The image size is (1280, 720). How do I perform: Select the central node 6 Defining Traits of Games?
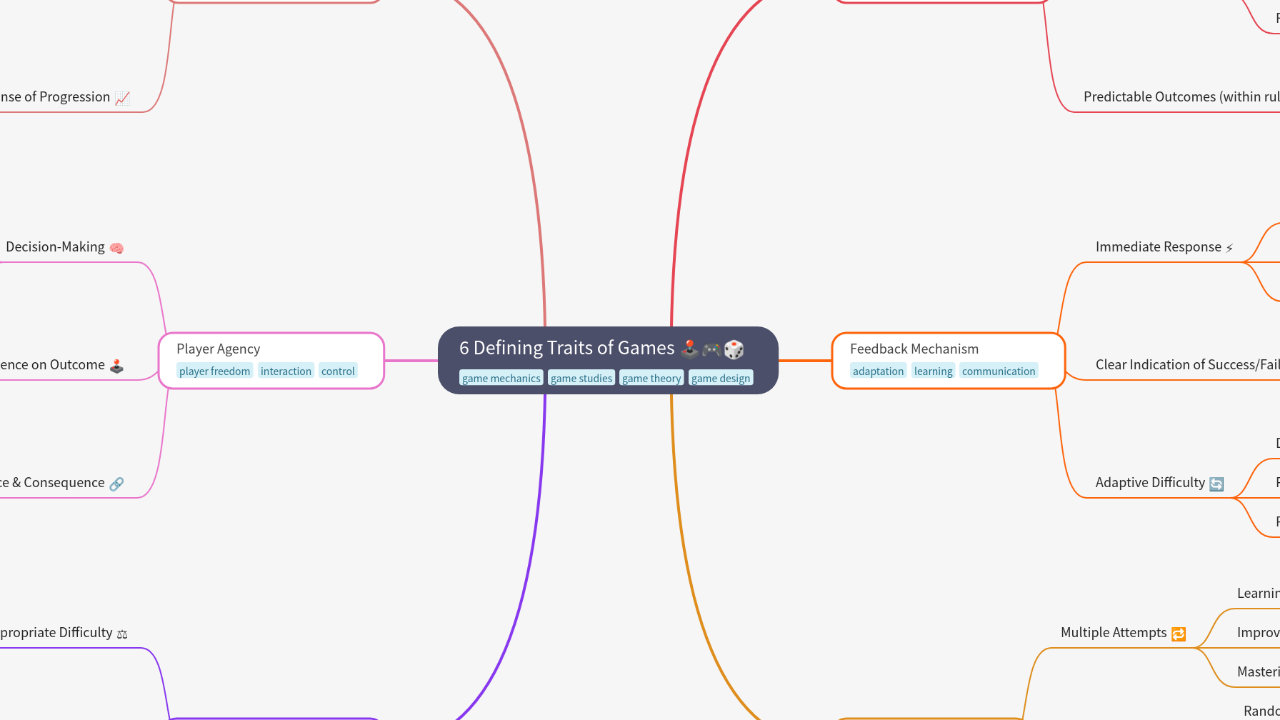click(608, 360)
